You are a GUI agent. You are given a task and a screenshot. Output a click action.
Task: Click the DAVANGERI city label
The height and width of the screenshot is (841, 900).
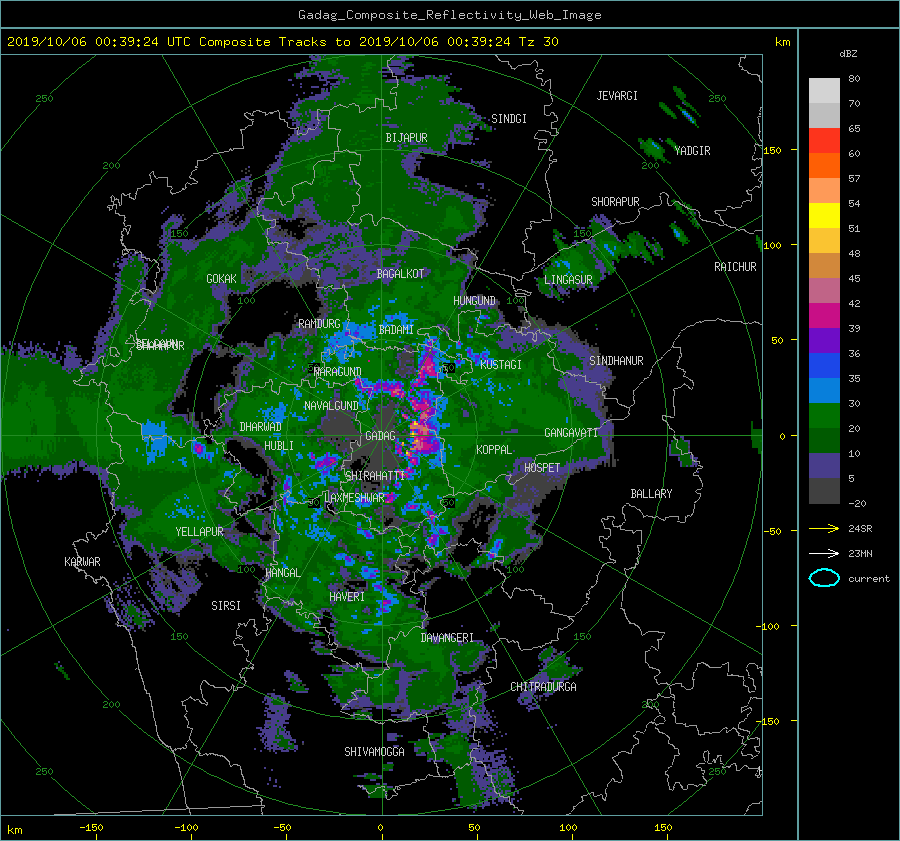(x=447, y=638)
